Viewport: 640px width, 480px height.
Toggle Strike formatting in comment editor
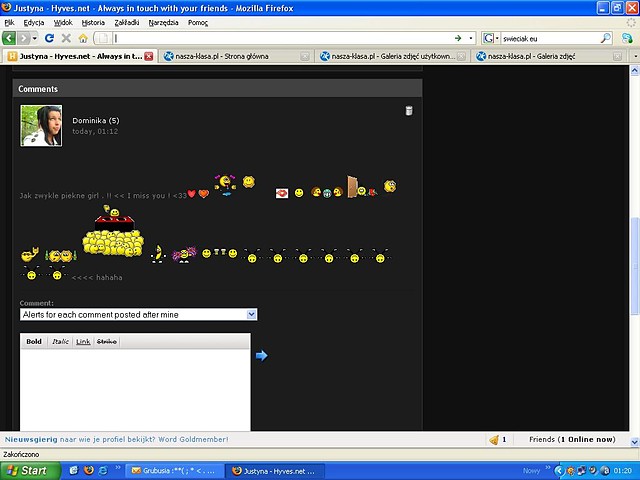tap(107, 342)
